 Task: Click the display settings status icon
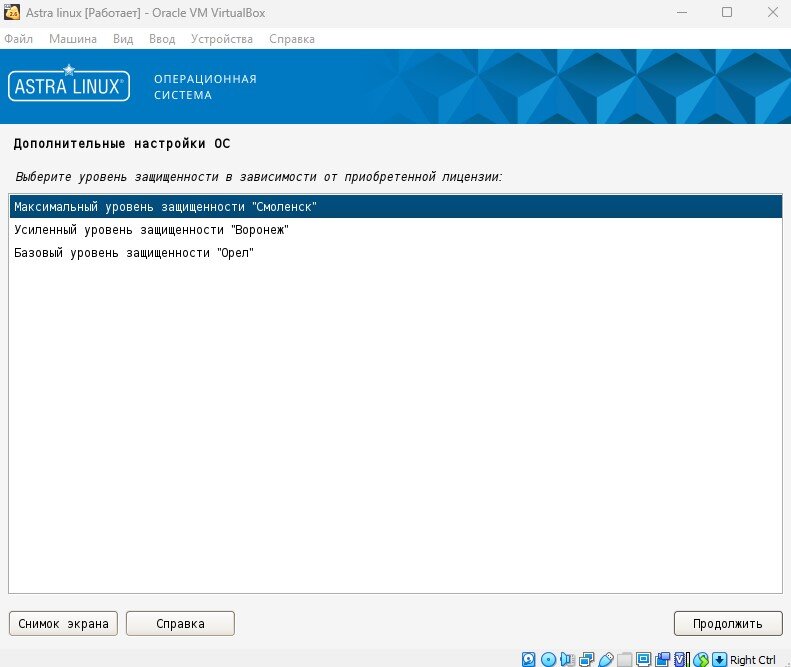pyautogui.click(x=644, y=659)
